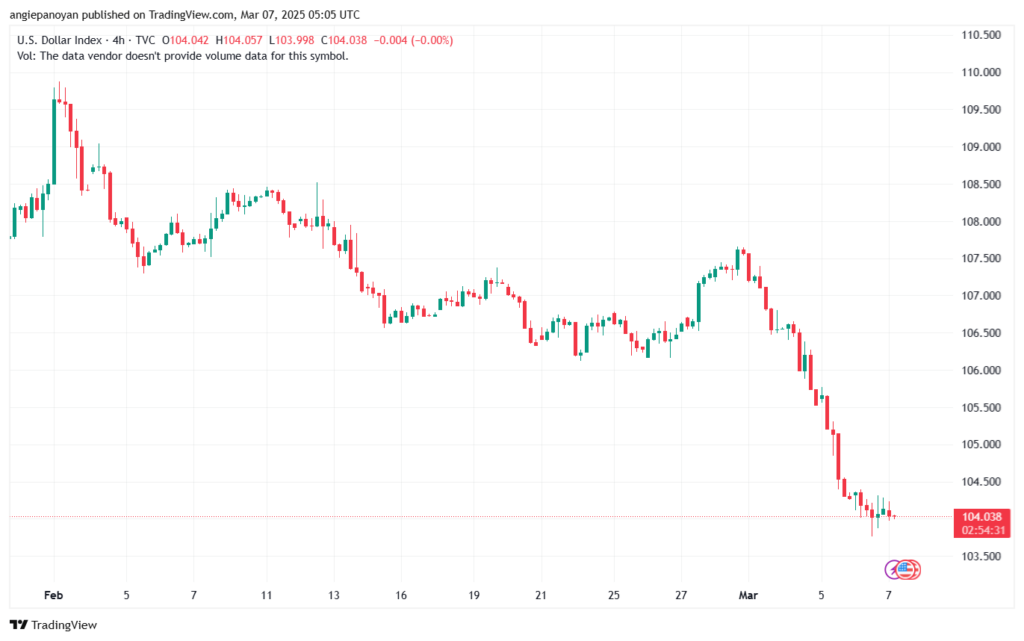Viewport: 1024px width, 641px height.
Task: Click the 110.000 price axis label
Action: (x=981, y=72)
